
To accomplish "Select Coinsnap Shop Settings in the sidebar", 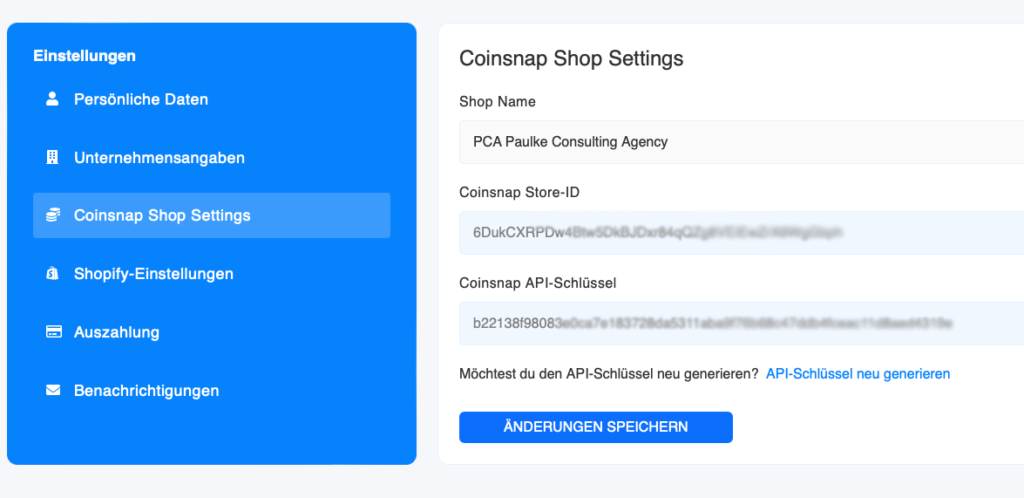I will (162, 215).
